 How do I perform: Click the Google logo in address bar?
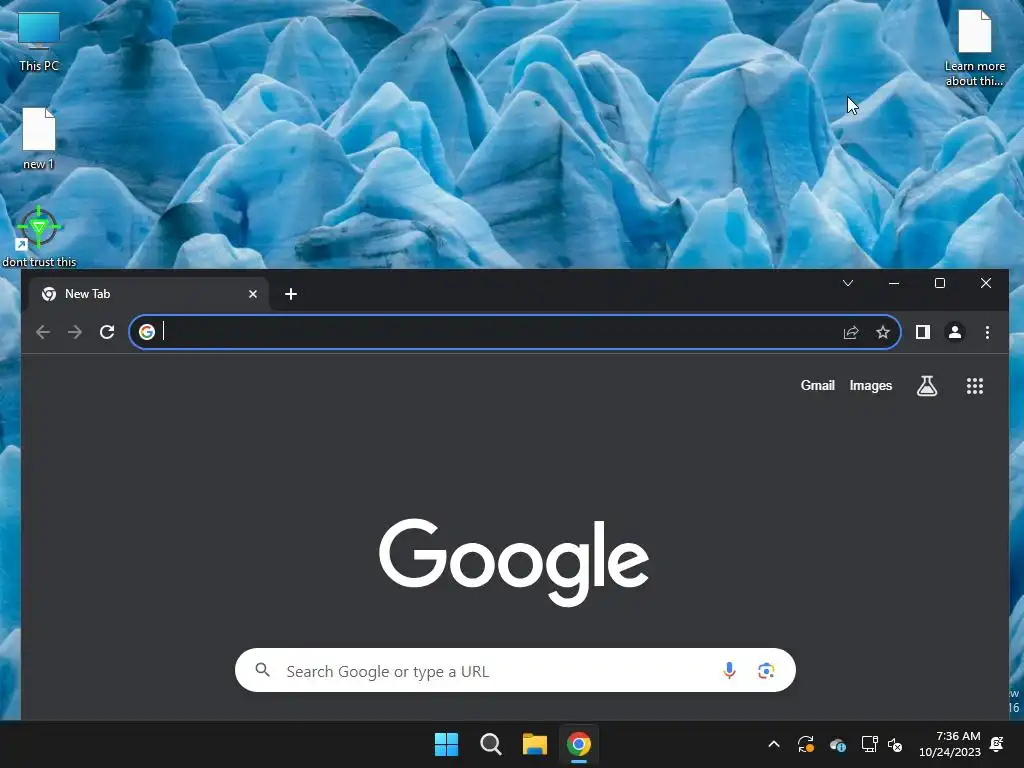[x=147, y=332]
